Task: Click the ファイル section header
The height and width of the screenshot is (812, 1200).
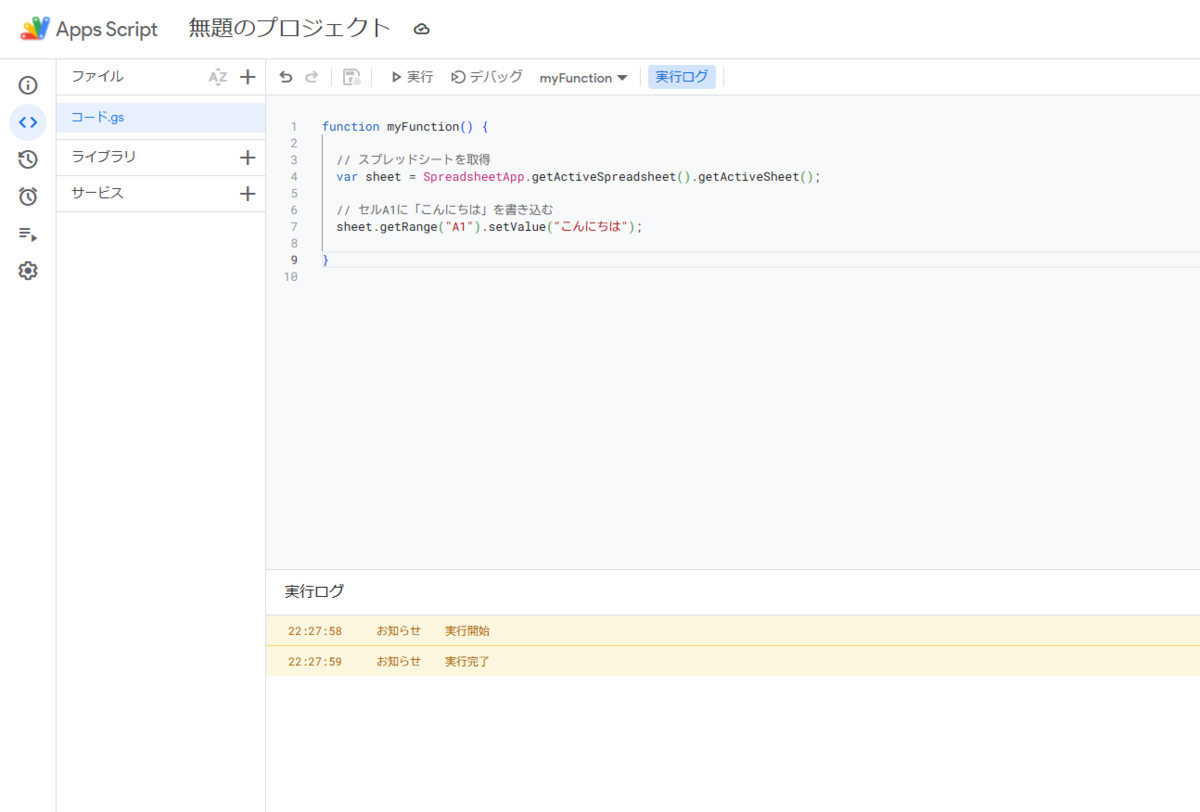Action: click(98, 77)
